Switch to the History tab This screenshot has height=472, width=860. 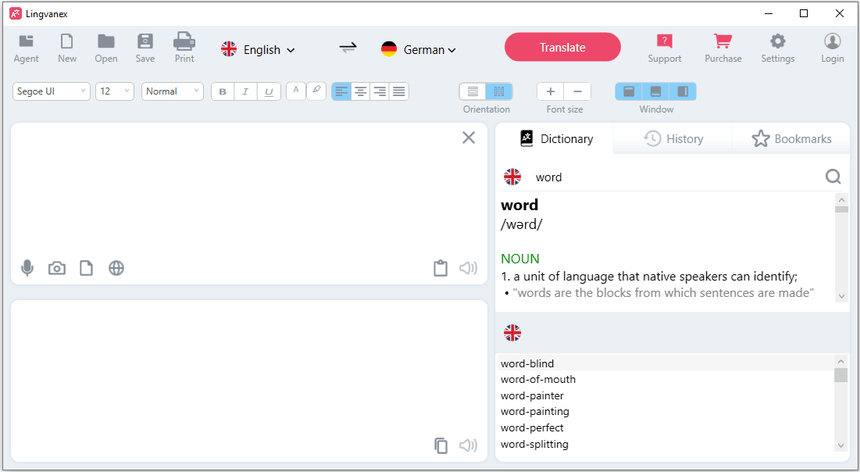[x=673, y=139]
